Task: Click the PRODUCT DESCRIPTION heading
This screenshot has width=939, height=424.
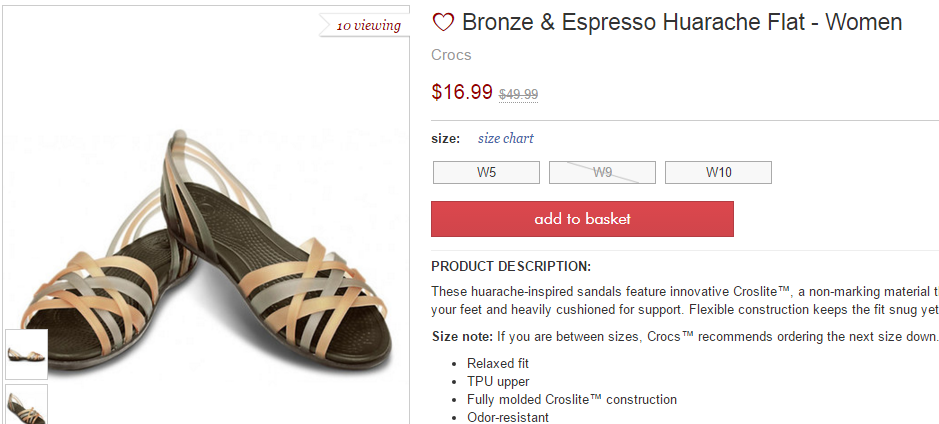Action: (x=511, y=266)
